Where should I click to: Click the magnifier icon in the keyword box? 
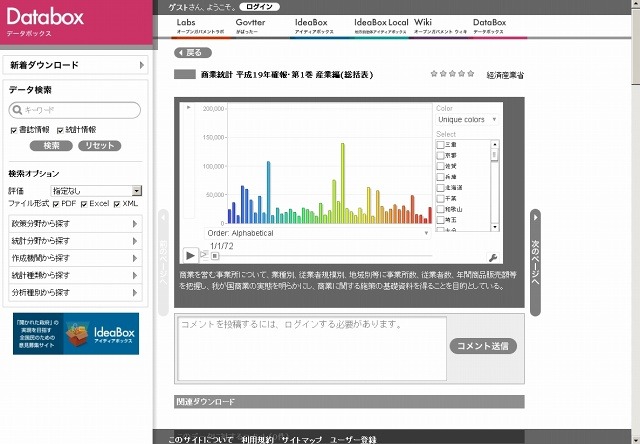tap(17, 110)
